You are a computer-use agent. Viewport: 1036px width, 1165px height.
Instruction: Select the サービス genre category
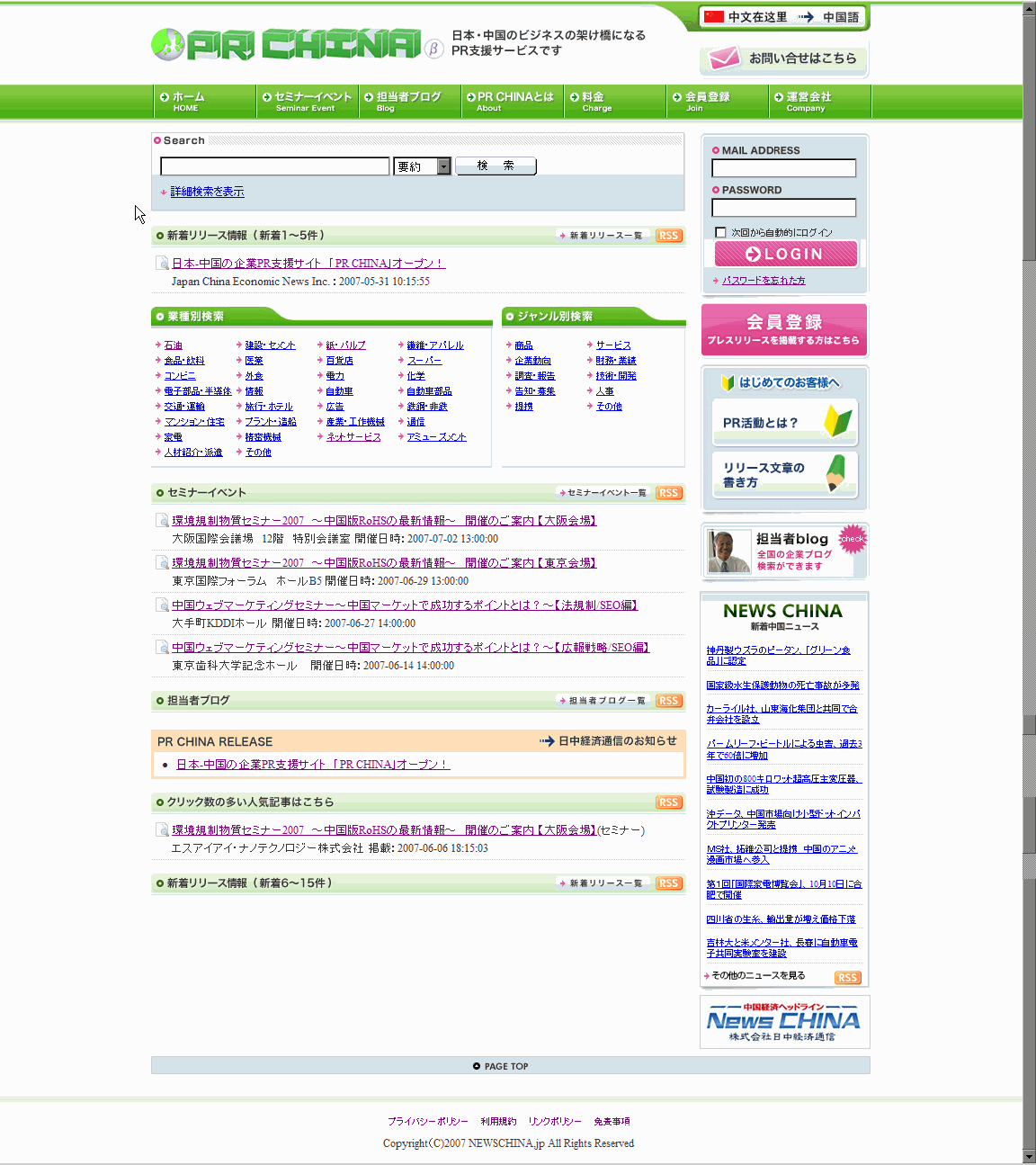pos(613,345)
